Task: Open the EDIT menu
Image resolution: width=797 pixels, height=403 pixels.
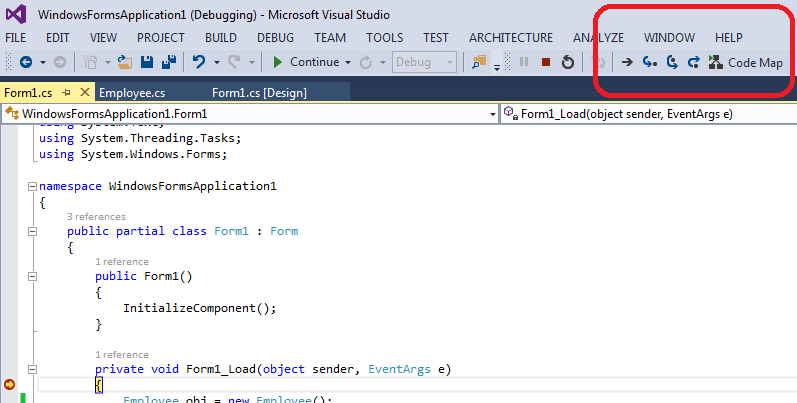Action: point(57,38)
